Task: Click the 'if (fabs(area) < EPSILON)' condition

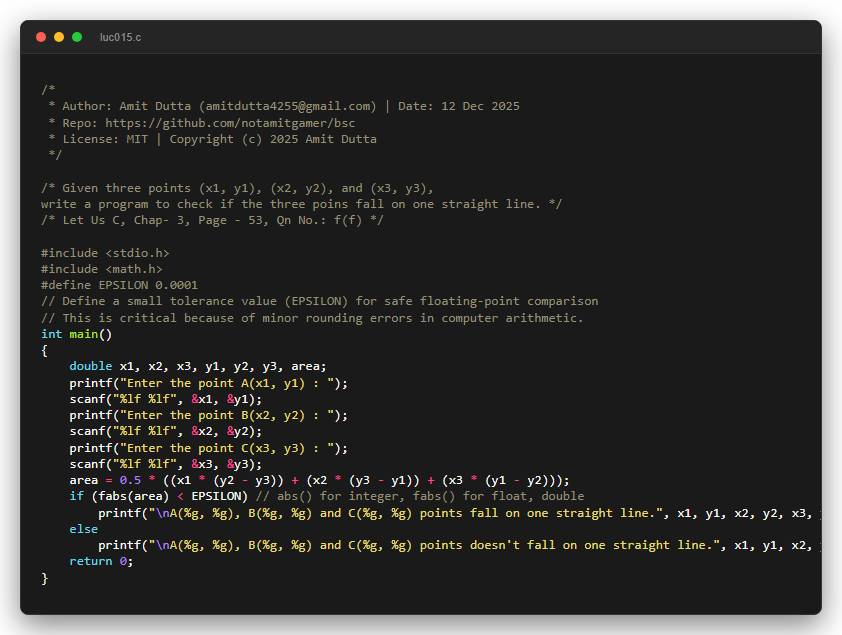Action: 158,497
